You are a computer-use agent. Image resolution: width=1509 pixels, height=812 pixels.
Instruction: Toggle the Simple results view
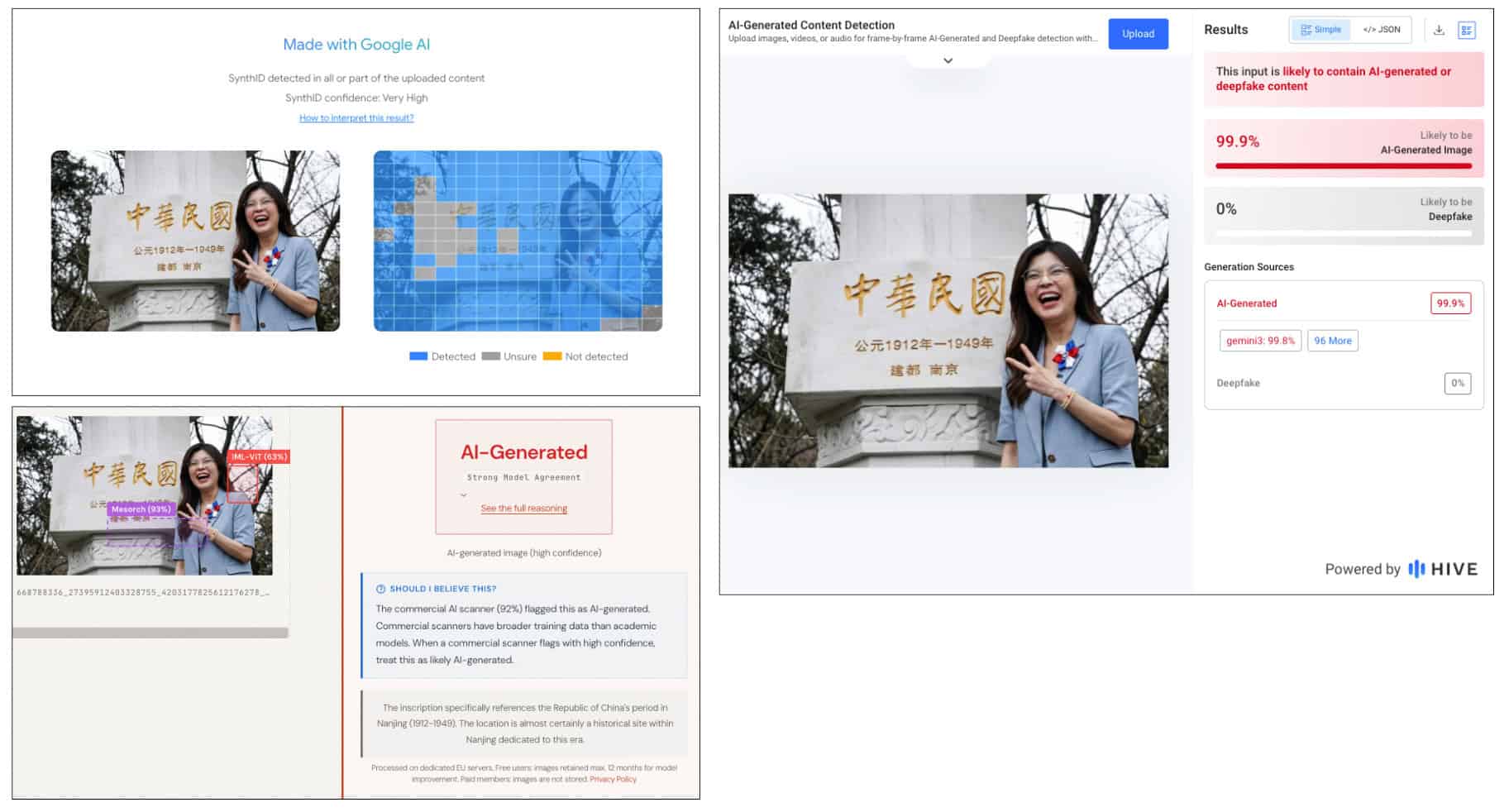[1320, 30]
